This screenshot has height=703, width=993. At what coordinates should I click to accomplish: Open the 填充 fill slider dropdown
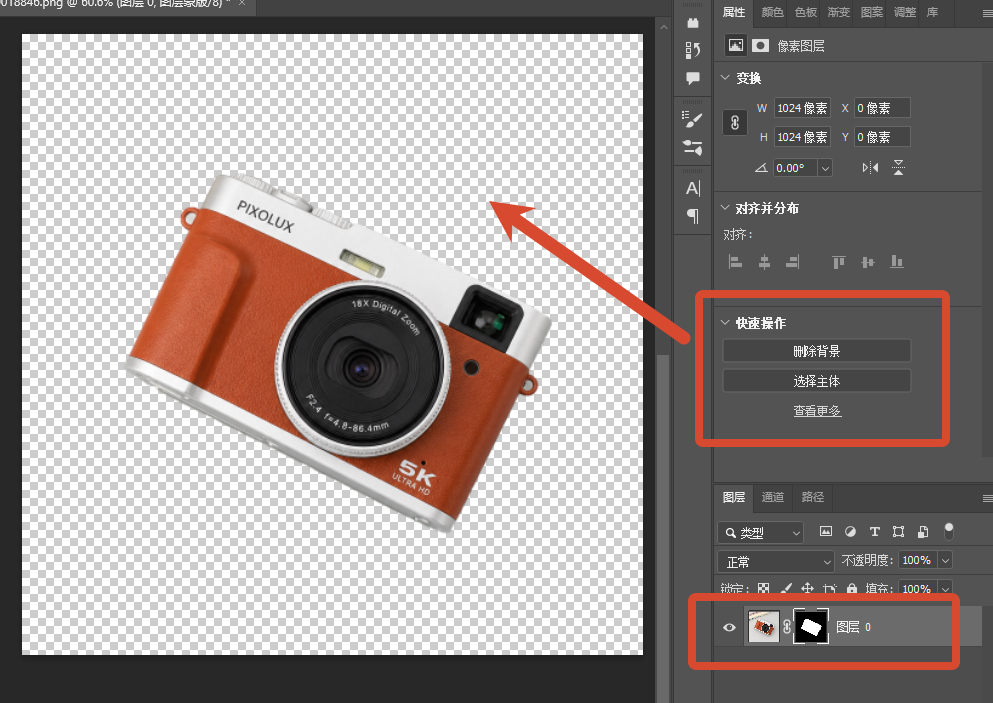(x=946, y=589)
